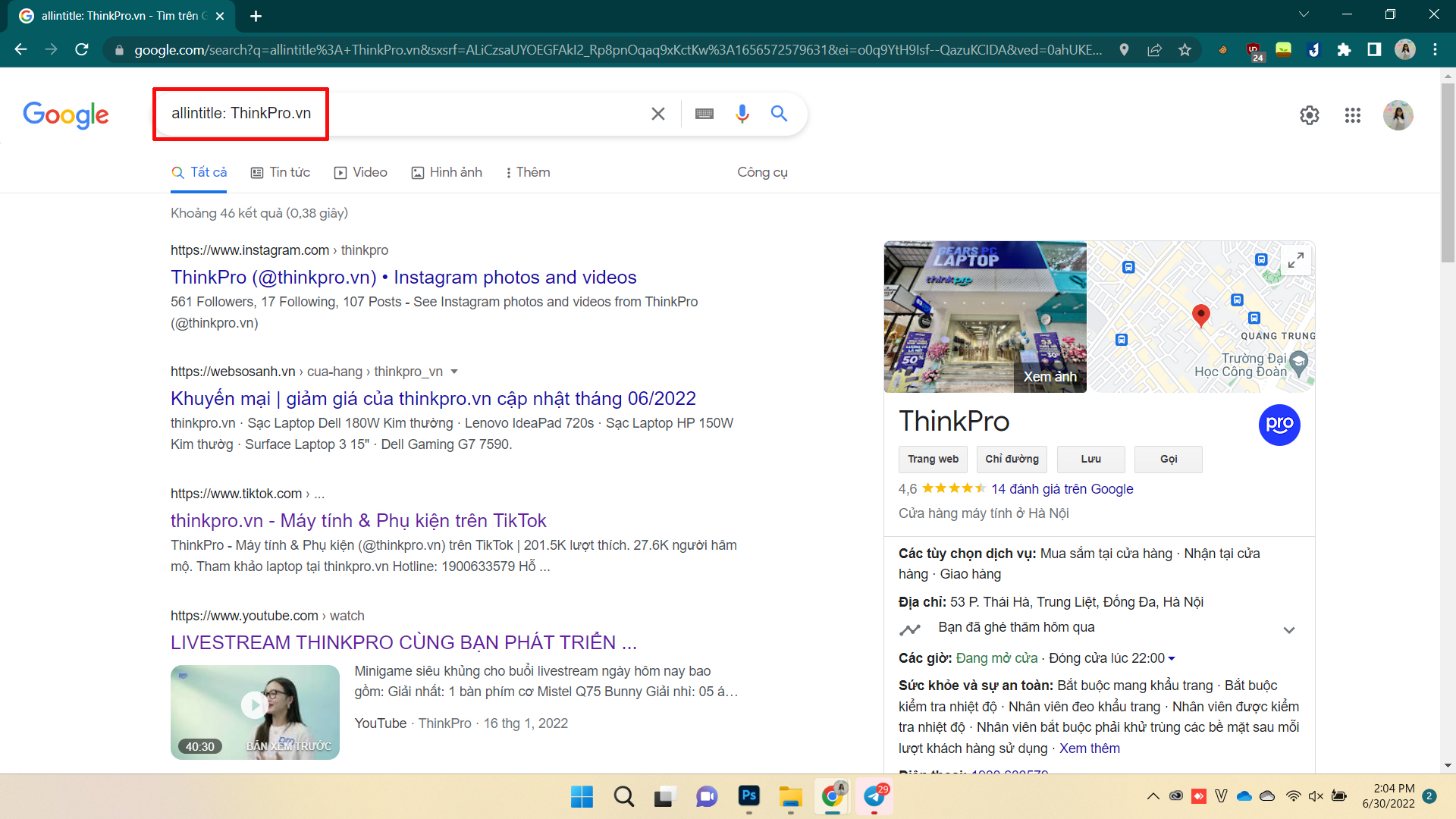The height and width of the screenshot is (819, 1456).
Task: Open the Extensions puzzle icon
Action: [1344, 49]
